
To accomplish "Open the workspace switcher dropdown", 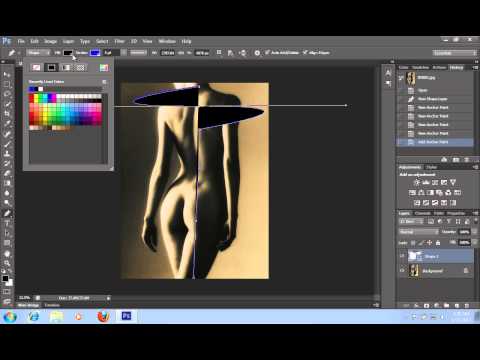I will 455,53.
